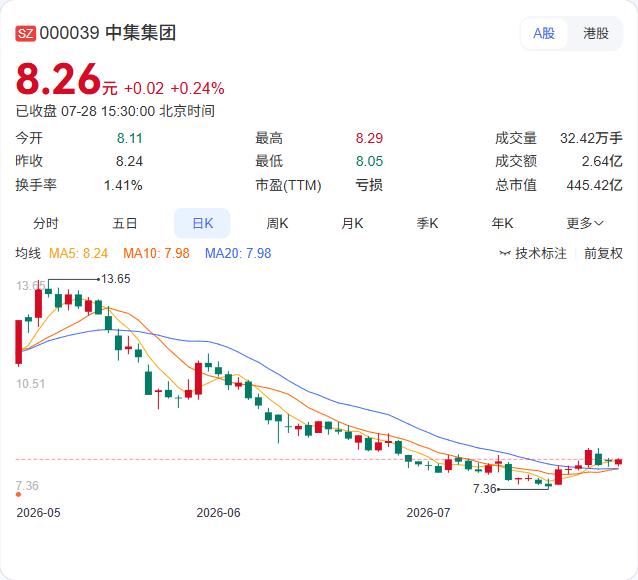The image size is (638, 580).
Task: Select the 年K chart tab
Action: tap(502, 223)
